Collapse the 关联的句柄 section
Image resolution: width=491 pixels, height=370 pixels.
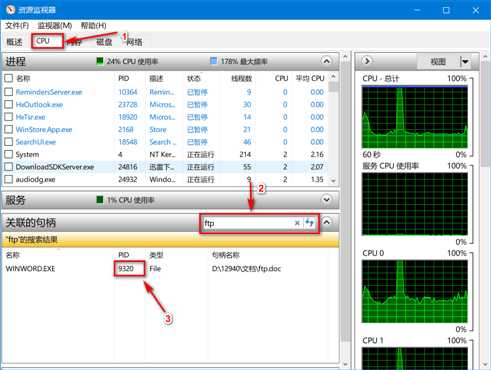point(327,222)
